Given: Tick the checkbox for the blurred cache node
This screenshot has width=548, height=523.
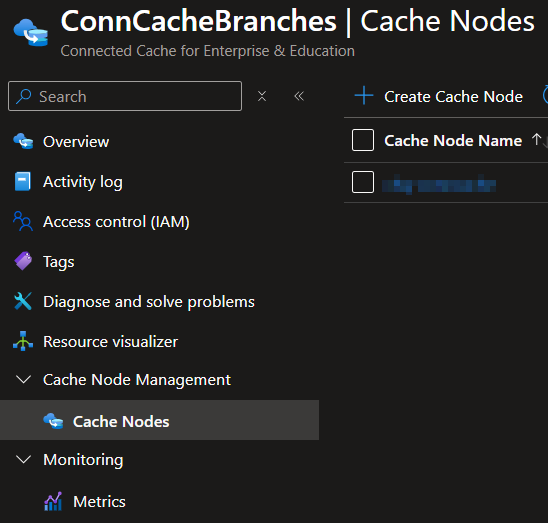Looking at the screenshot, I should point(363,182).
